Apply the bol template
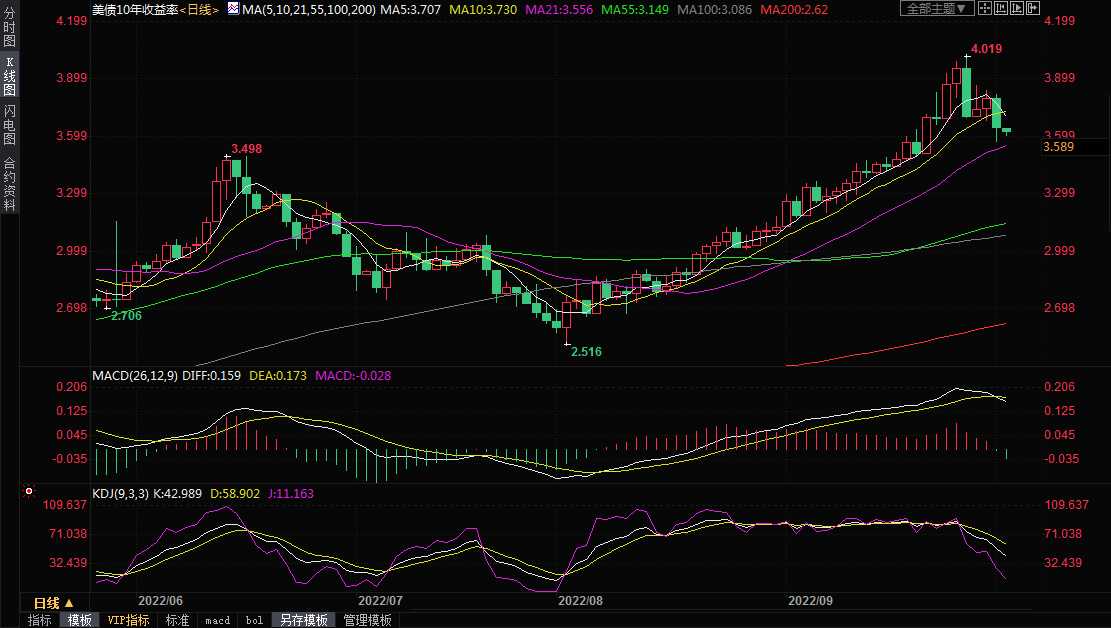1111x628 pixels. (254, 620)
